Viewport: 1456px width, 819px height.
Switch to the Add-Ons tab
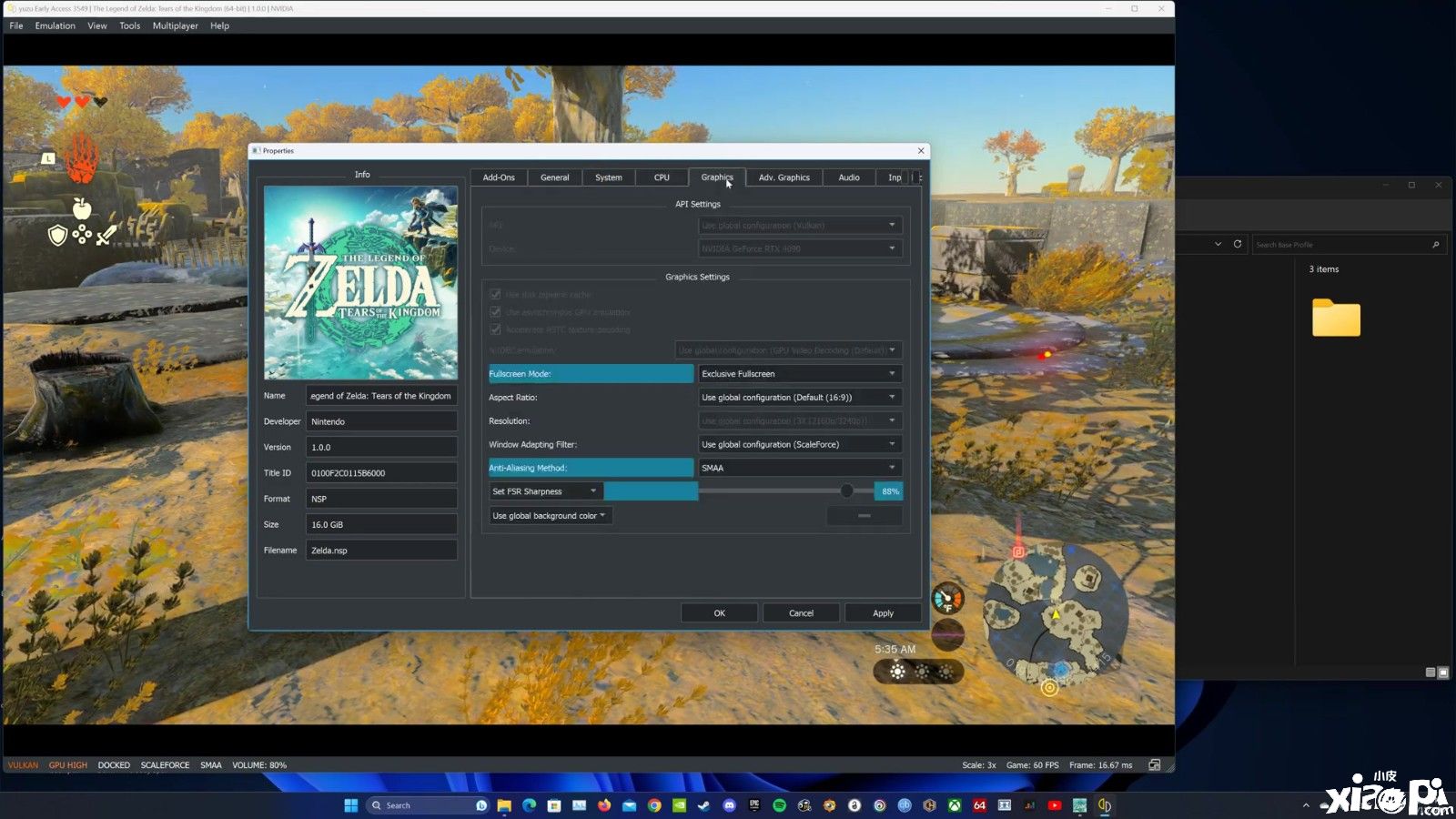click(499, 177)
